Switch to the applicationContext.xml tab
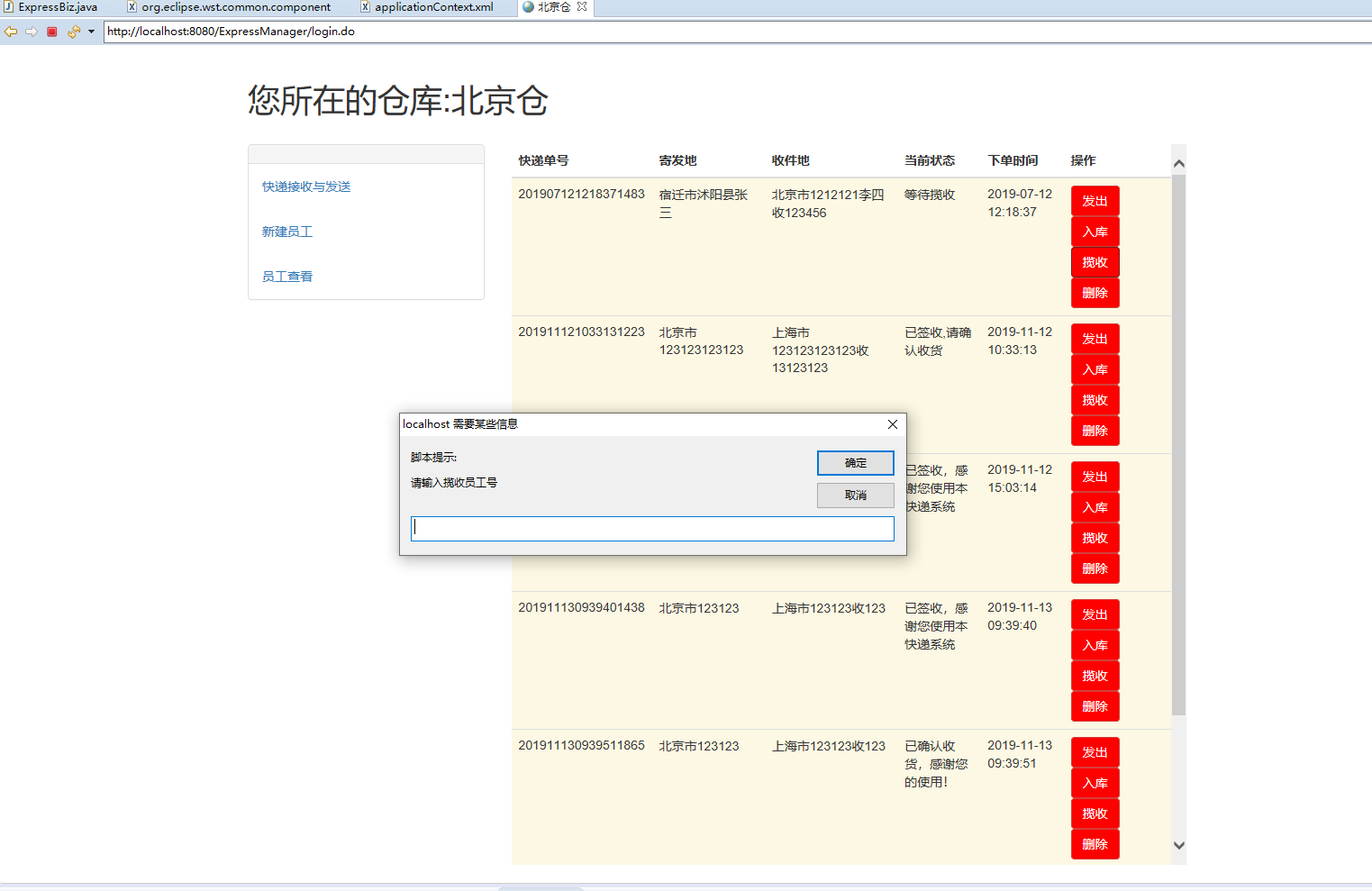The image size is (1372, 891). 432,7
